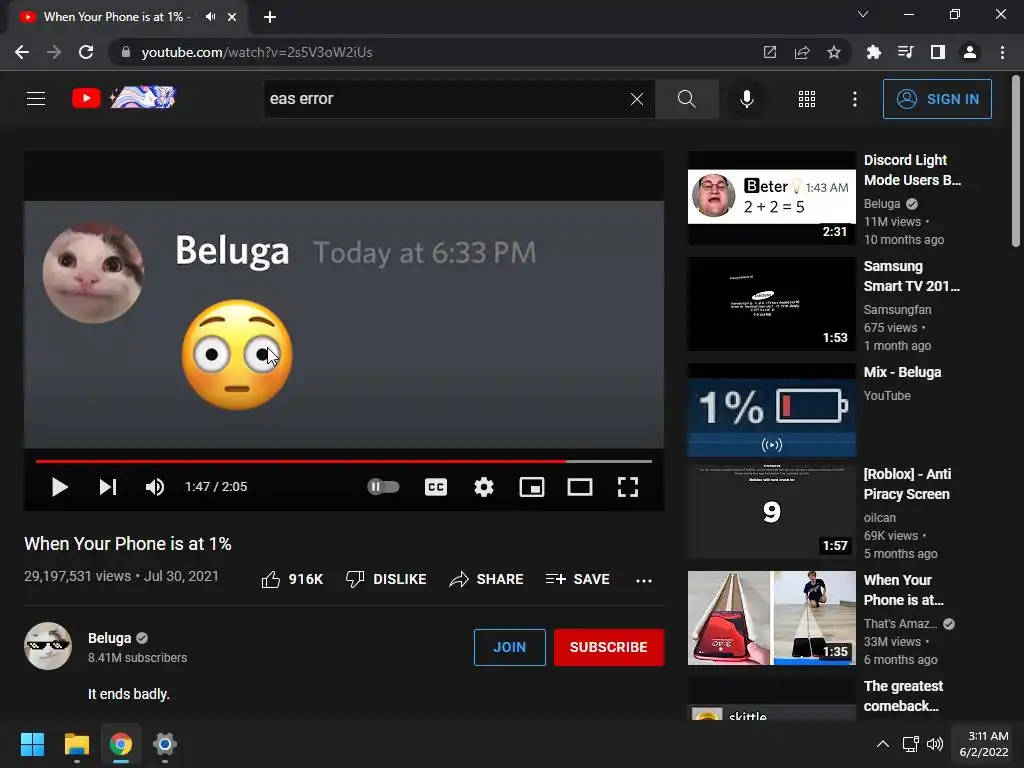Start voice search with microphone
Image resolution: width=1024 pixels, height=768 pixels.
click(746, 99)
